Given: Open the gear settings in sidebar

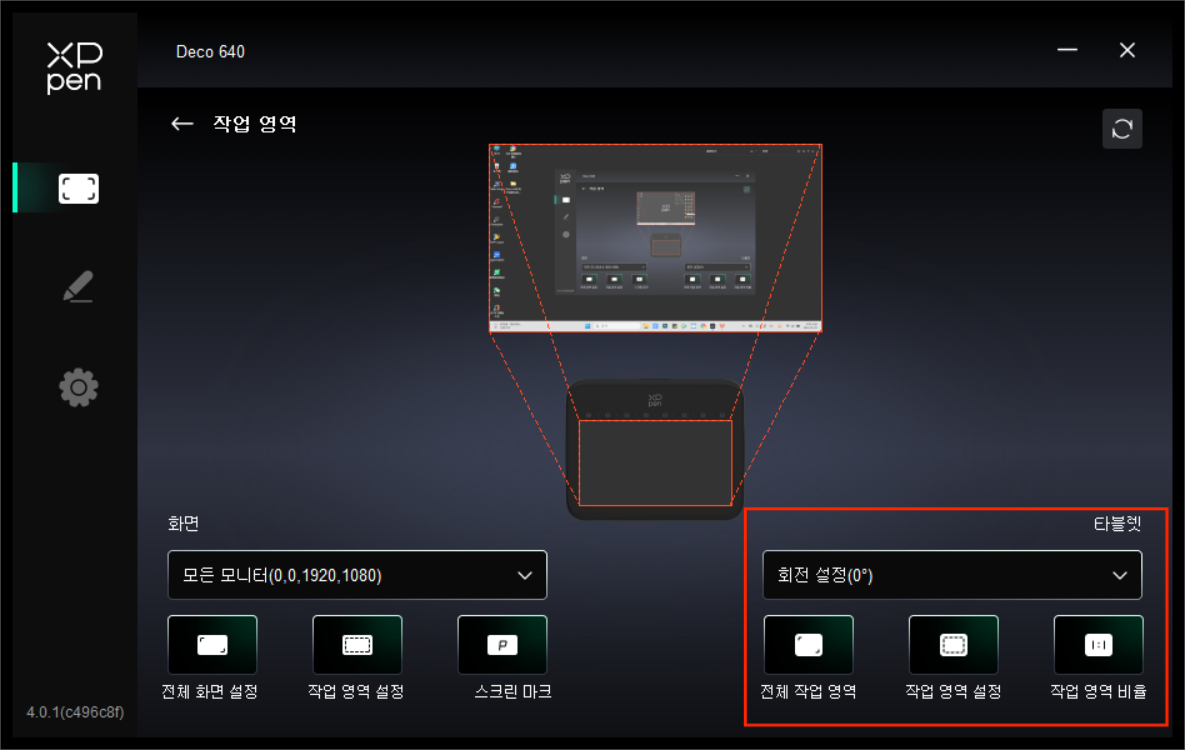Looking at the screenshot, I should [x=78, y=387].
